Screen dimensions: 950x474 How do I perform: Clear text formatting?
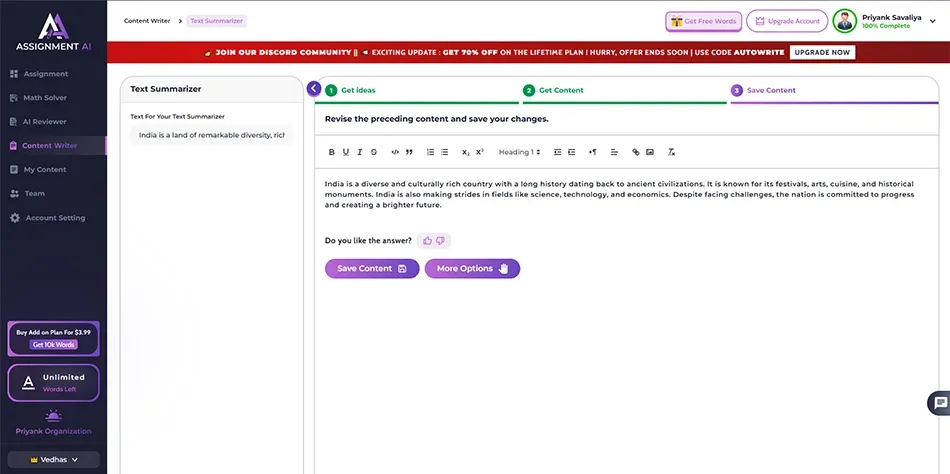671,152
